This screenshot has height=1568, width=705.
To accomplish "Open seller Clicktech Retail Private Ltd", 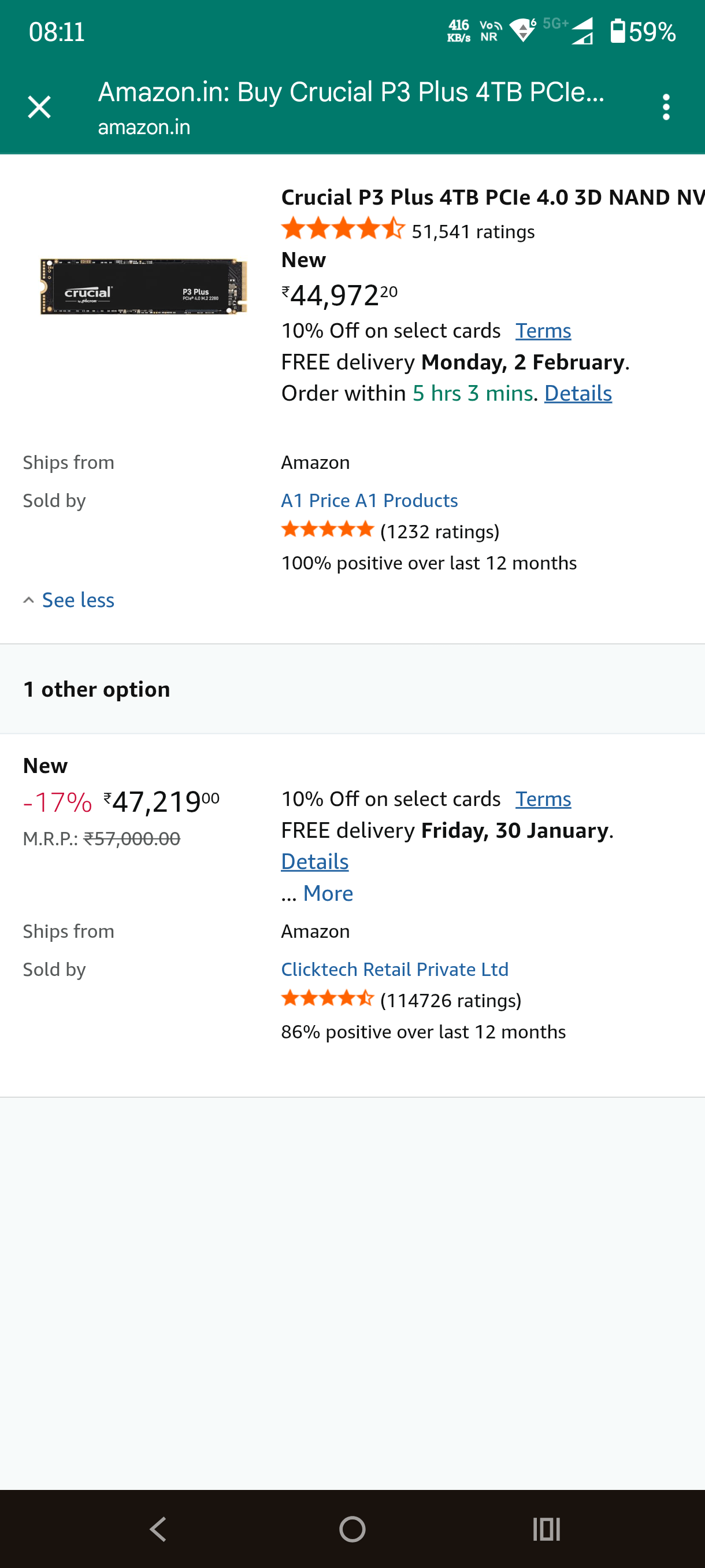I will click(x=394, y=969).
